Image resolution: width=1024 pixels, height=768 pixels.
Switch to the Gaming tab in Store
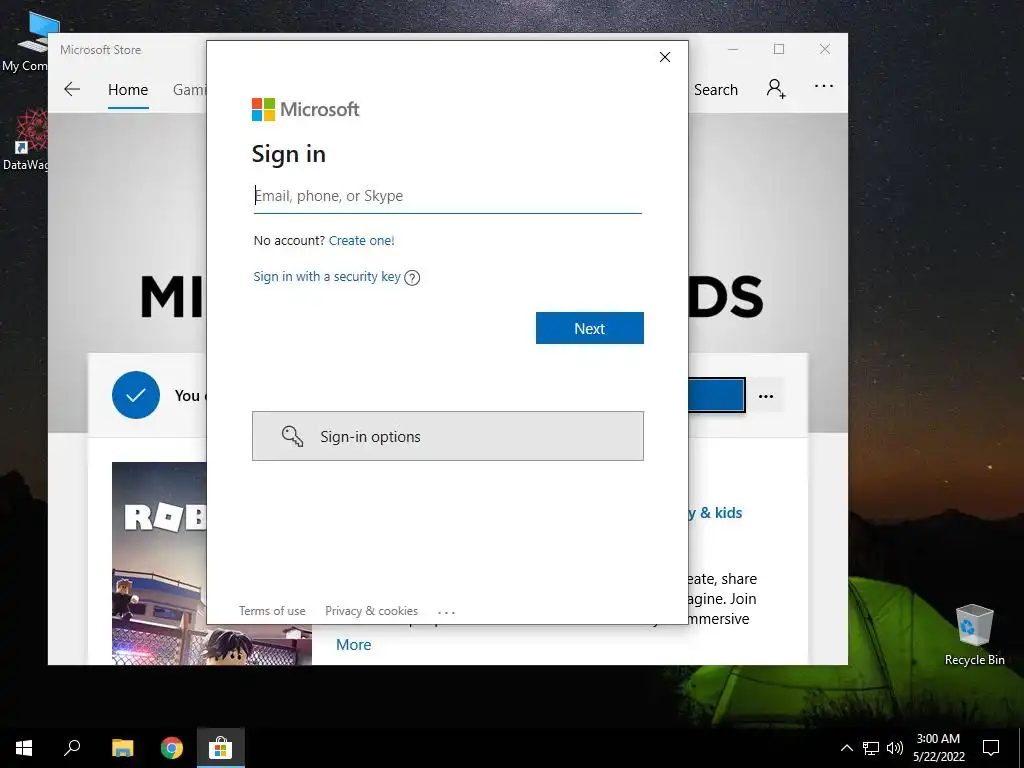pos(189,89)
